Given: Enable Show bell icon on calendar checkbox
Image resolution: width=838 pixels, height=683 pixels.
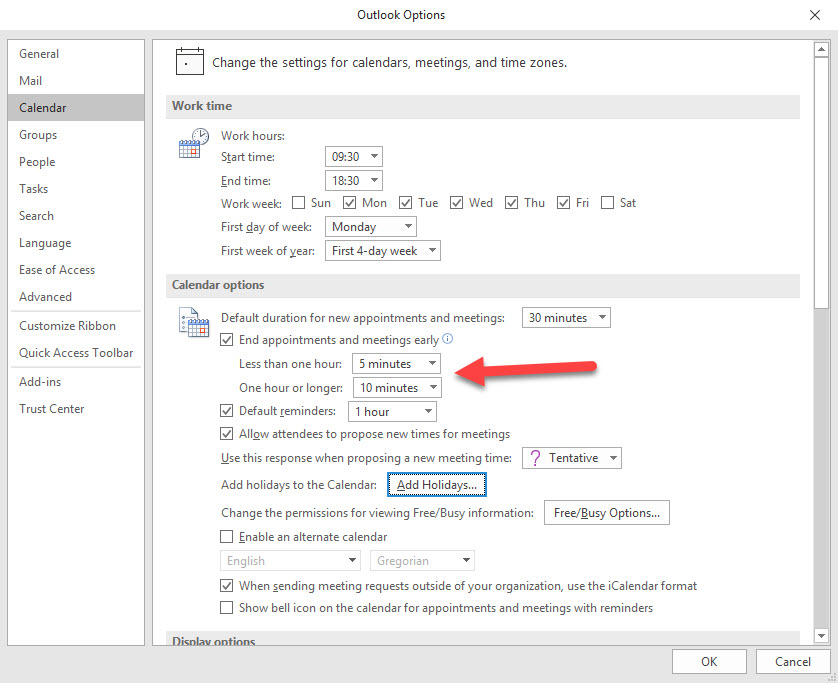Looking at the screenshot, I should tap(227, 608).
